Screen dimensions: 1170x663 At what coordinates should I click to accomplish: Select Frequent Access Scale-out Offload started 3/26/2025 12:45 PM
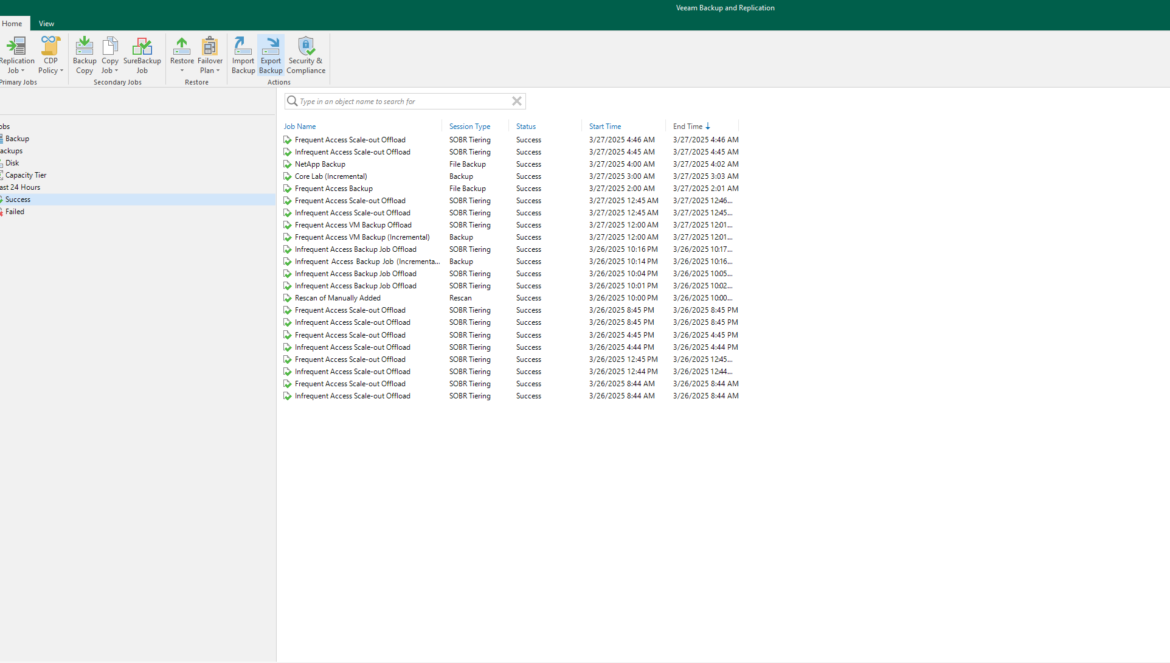[x=350, y=359]
